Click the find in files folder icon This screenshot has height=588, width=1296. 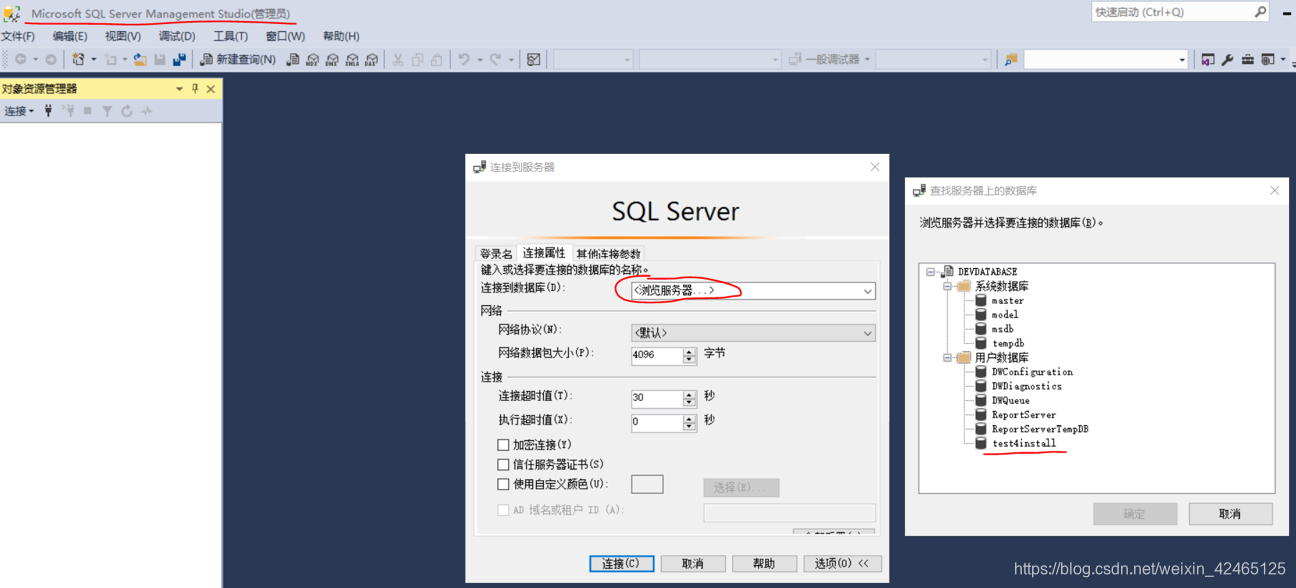coord(1011,60)
